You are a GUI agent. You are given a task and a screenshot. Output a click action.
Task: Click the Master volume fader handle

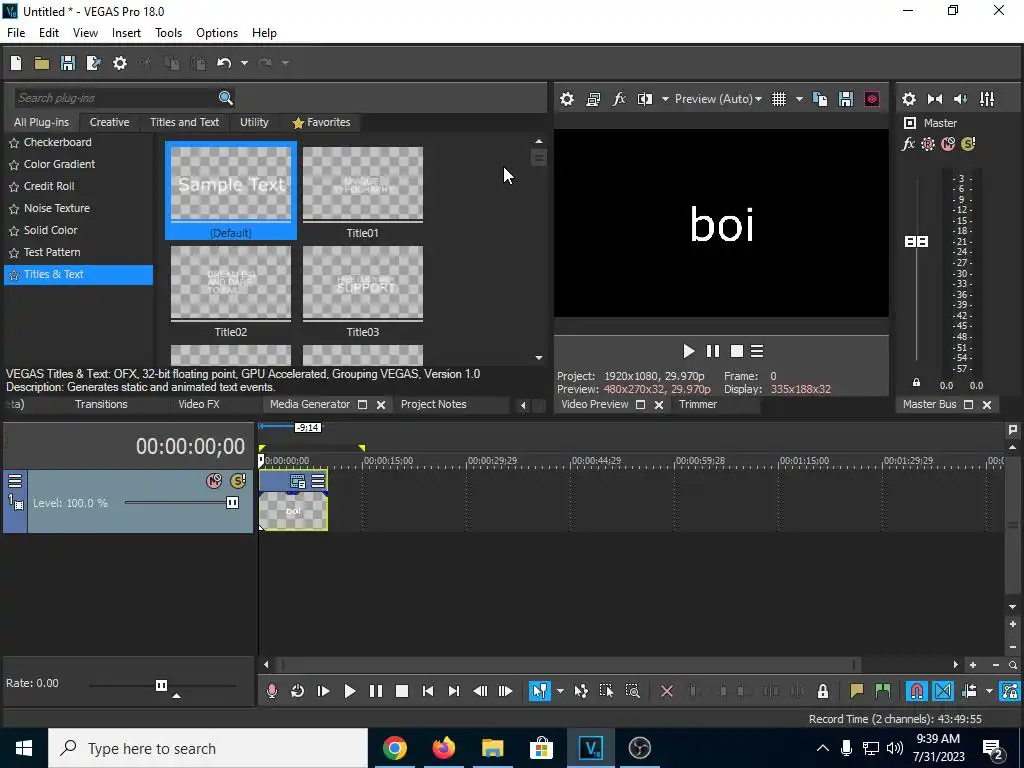[x=916, y=242]
